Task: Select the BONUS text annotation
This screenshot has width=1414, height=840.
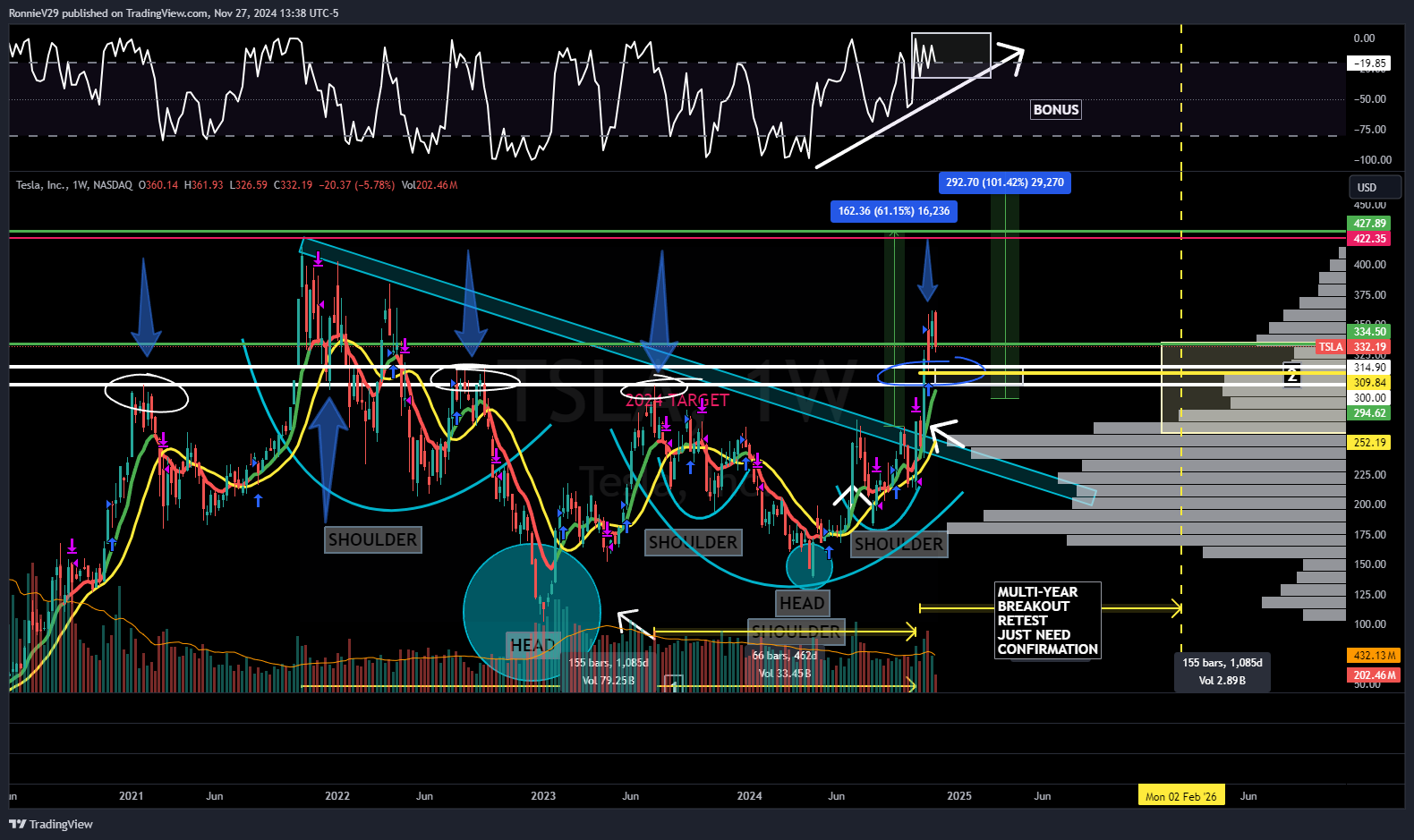Action: point(1056,110)
